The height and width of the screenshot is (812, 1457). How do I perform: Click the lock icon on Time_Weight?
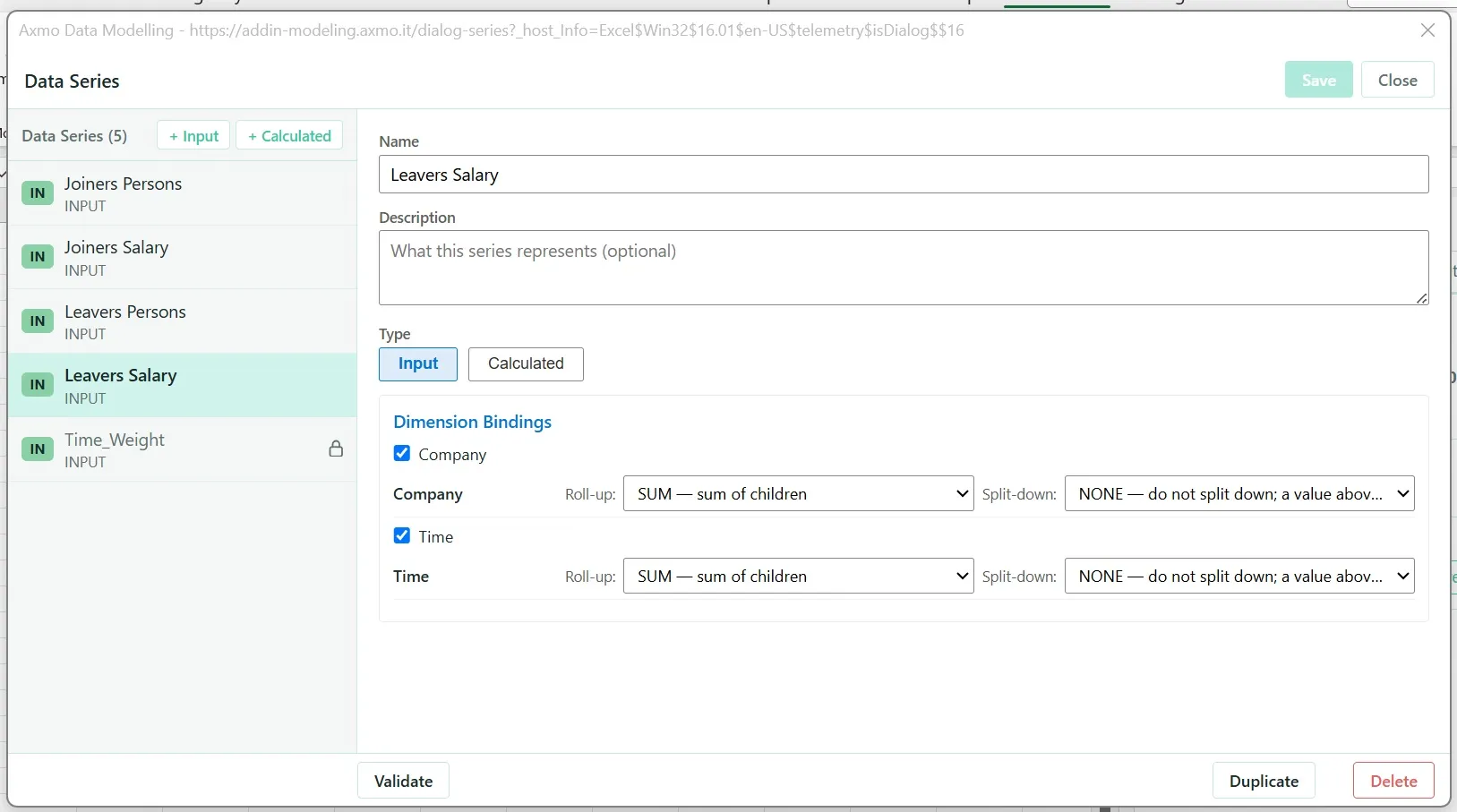[x=336, y=449]
